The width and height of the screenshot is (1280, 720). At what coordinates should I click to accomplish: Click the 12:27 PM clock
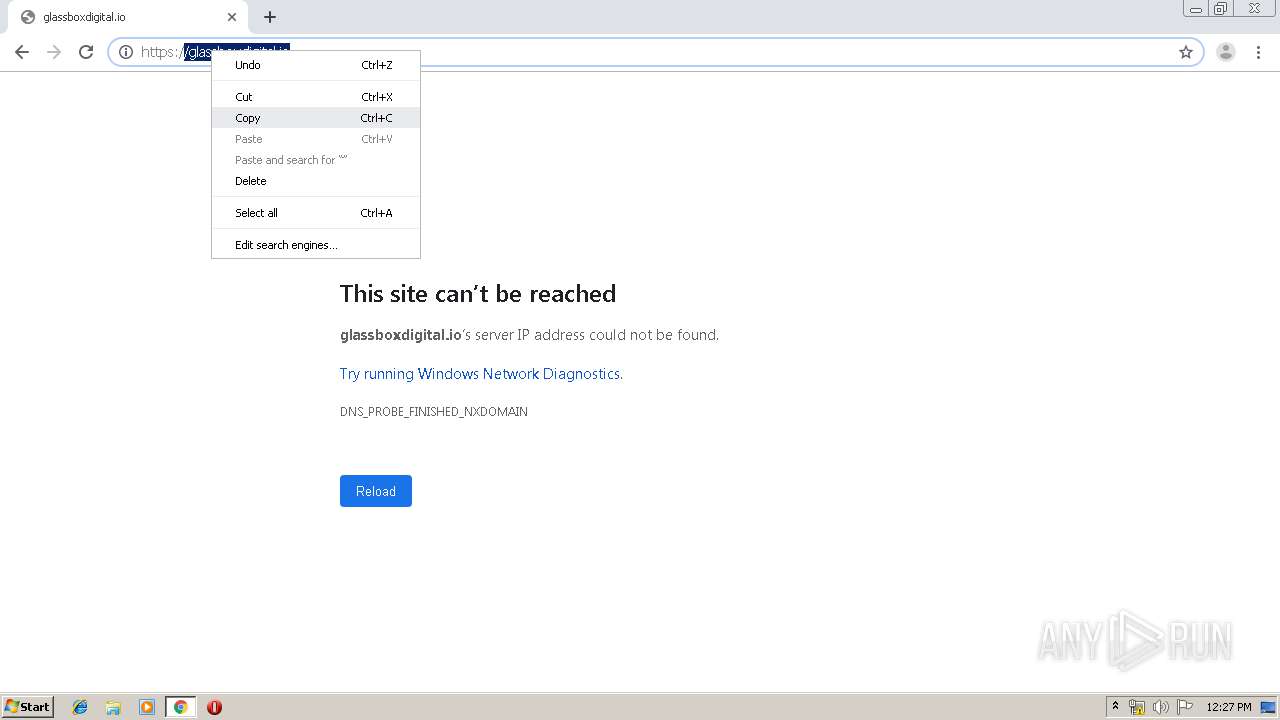point(1229,707)
